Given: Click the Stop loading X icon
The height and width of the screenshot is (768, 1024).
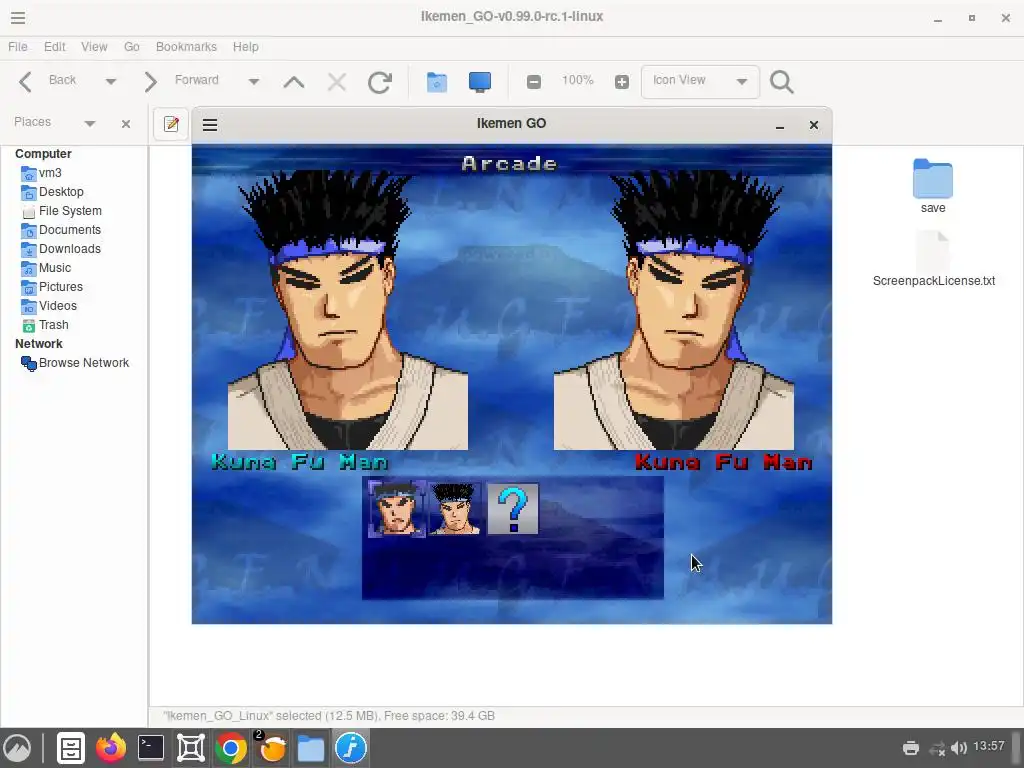Looking at the screenshot, I should (337, 82).
